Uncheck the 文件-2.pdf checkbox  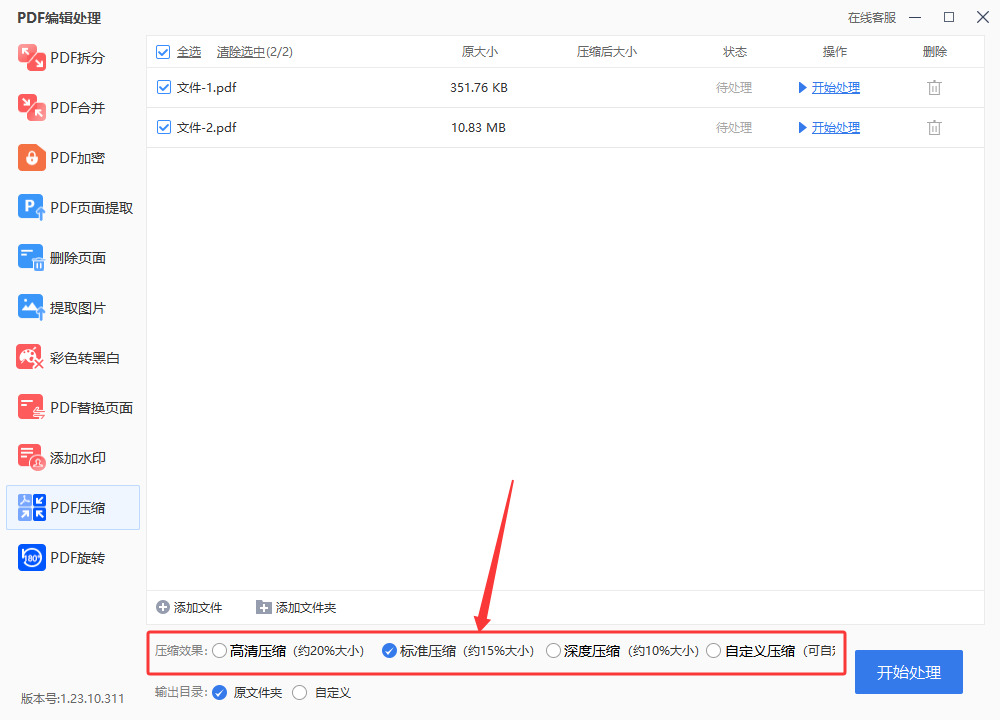pyautogui.click(x=164, y=128)
